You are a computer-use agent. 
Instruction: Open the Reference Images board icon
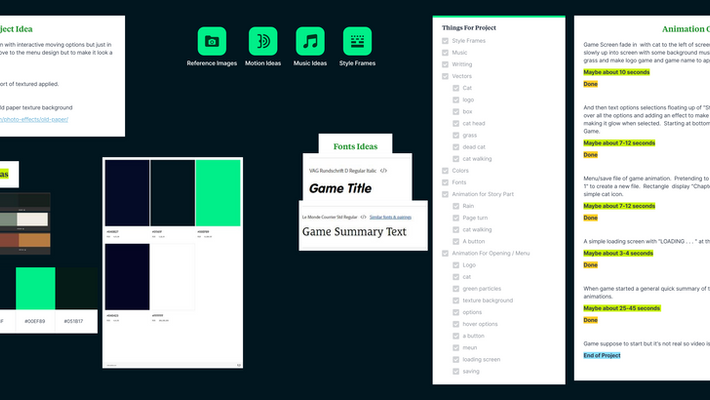[212, 41]
